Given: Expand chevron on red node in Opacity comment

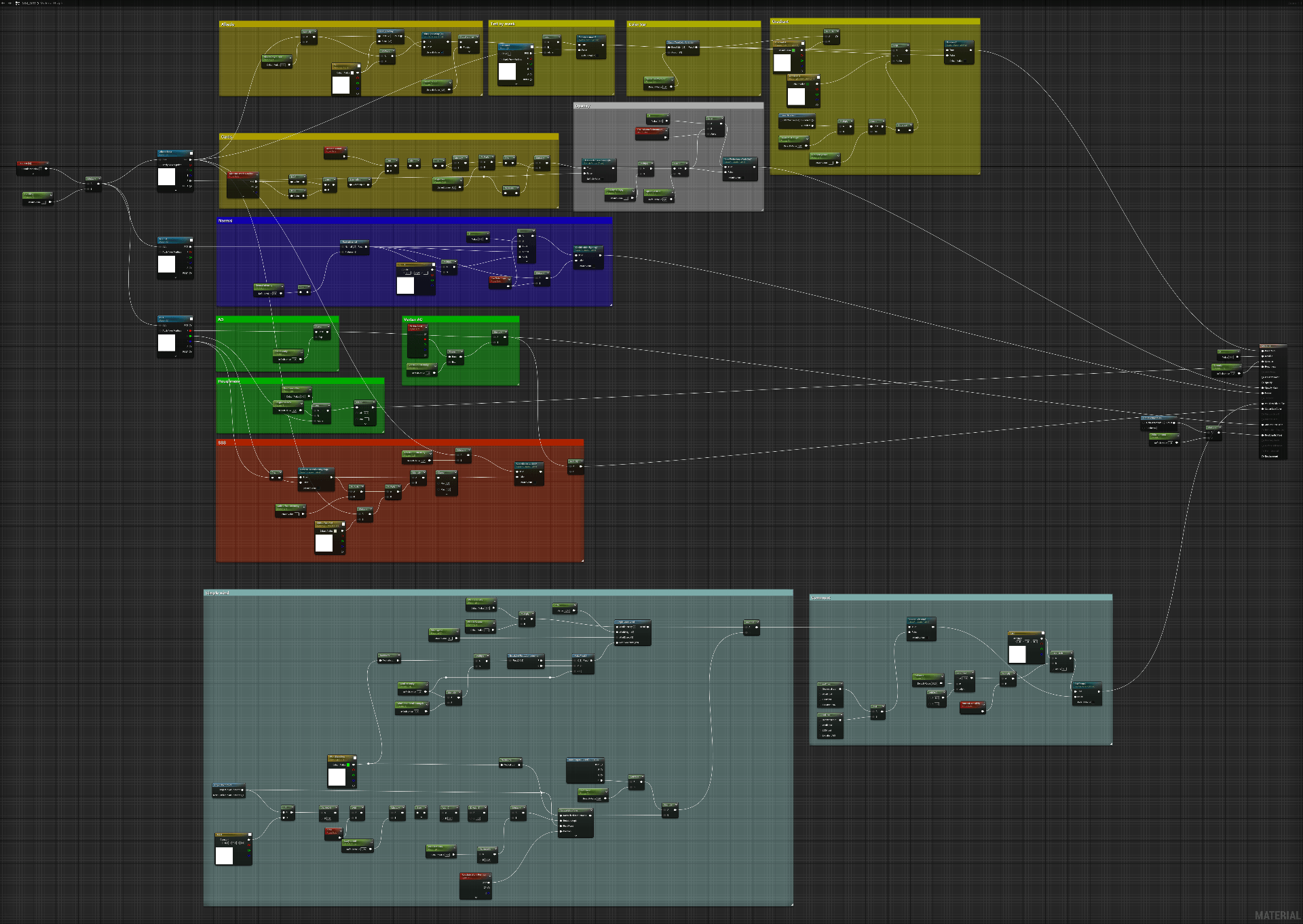Looking at the screenshot, I should 666,131.
